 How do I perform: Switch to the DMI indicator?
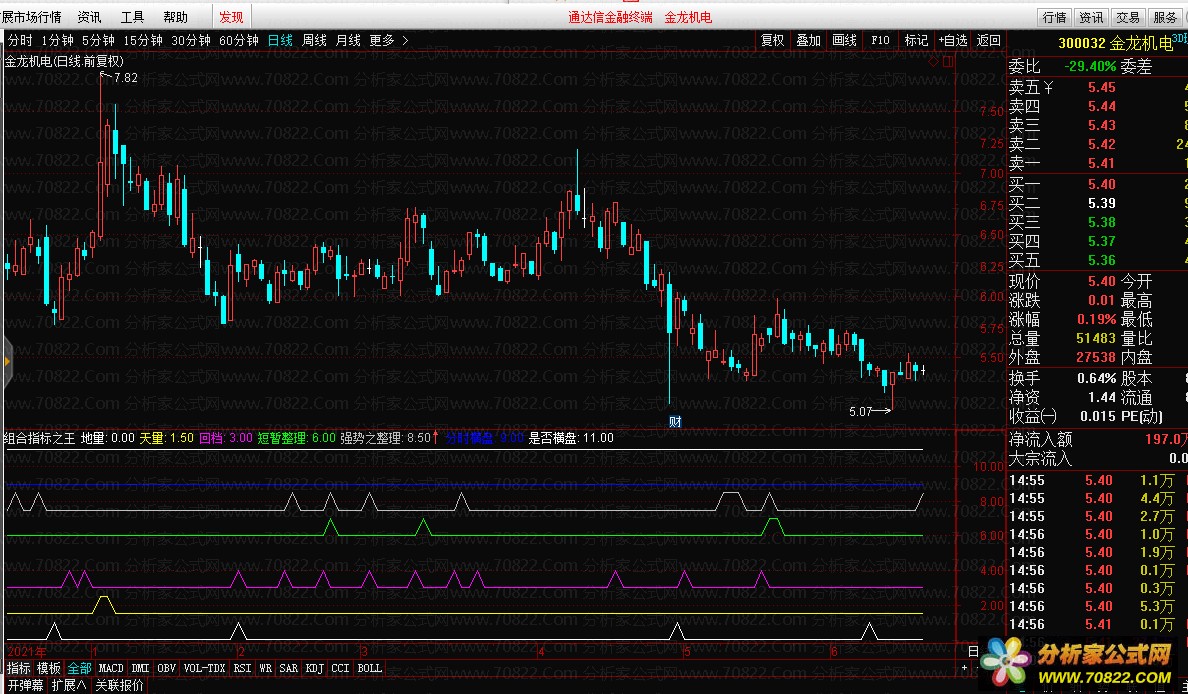click(140, 668)
